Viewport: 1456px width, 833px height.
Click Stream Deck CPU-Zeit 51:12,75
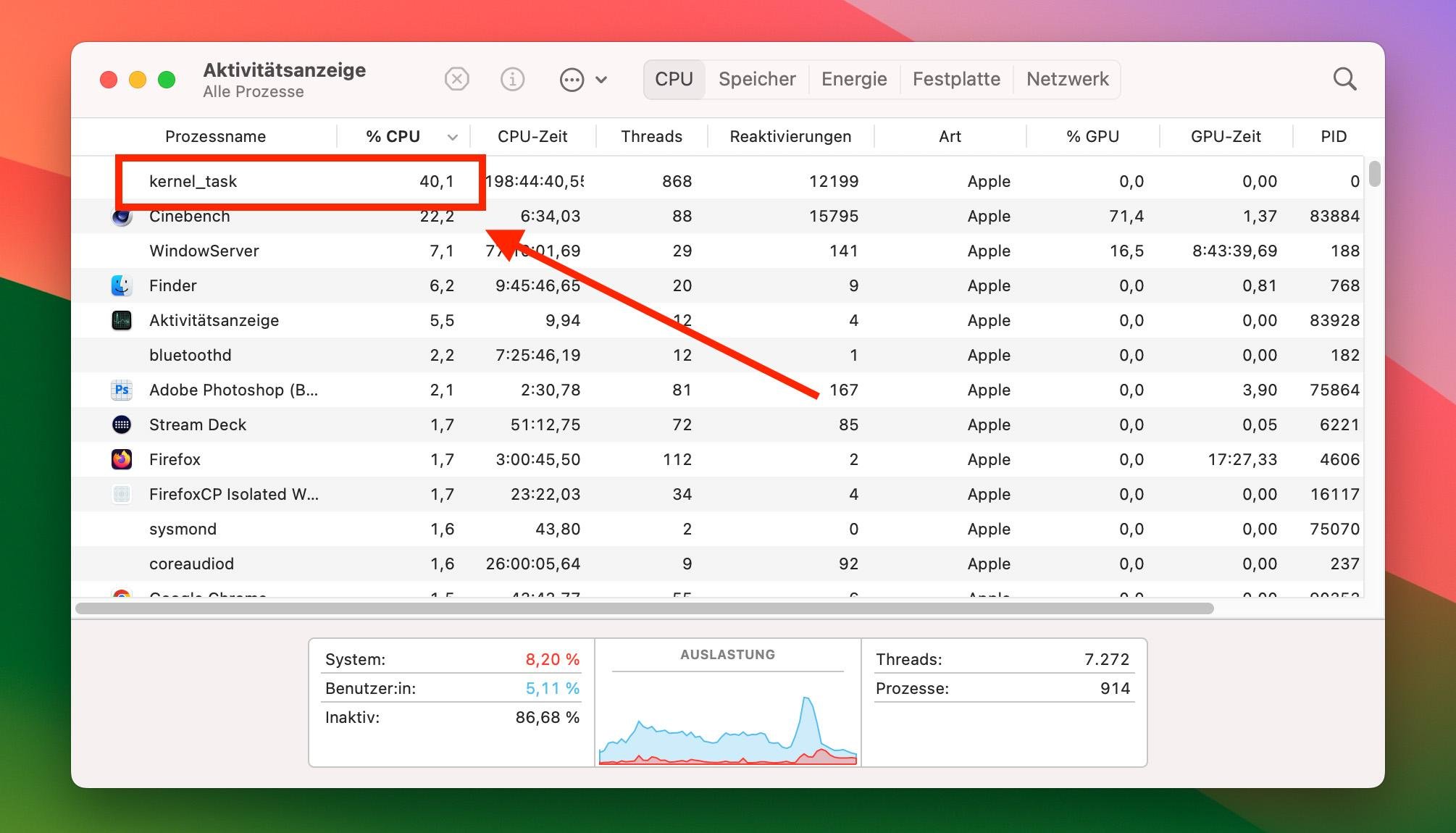545,424
